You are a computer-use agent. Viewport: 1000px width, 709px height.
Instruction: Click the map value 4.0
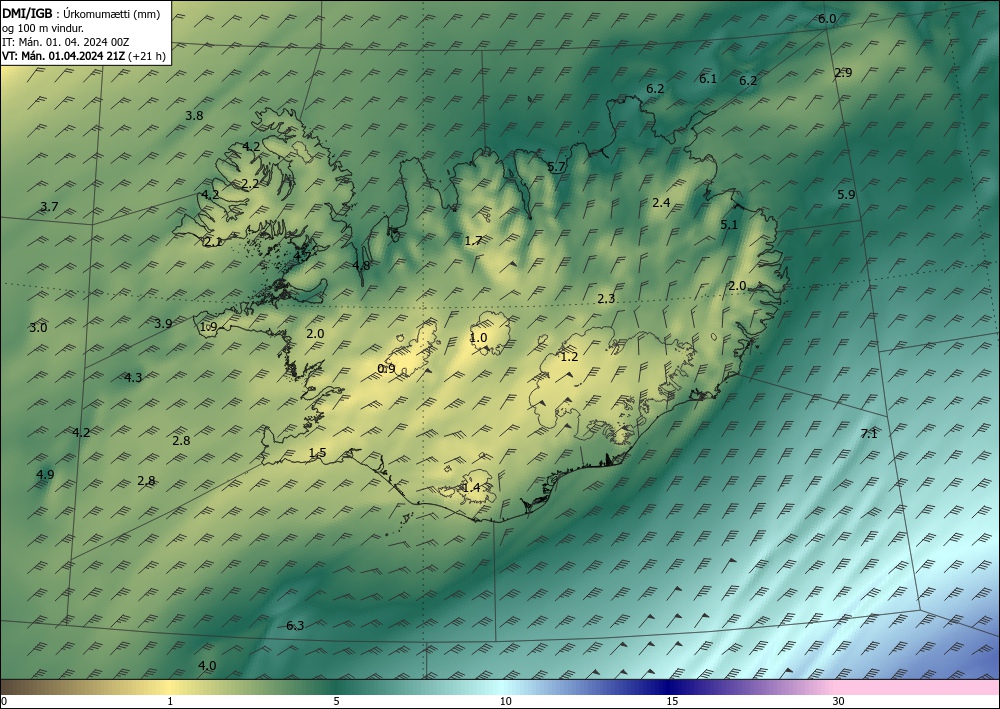coord(207,666)
